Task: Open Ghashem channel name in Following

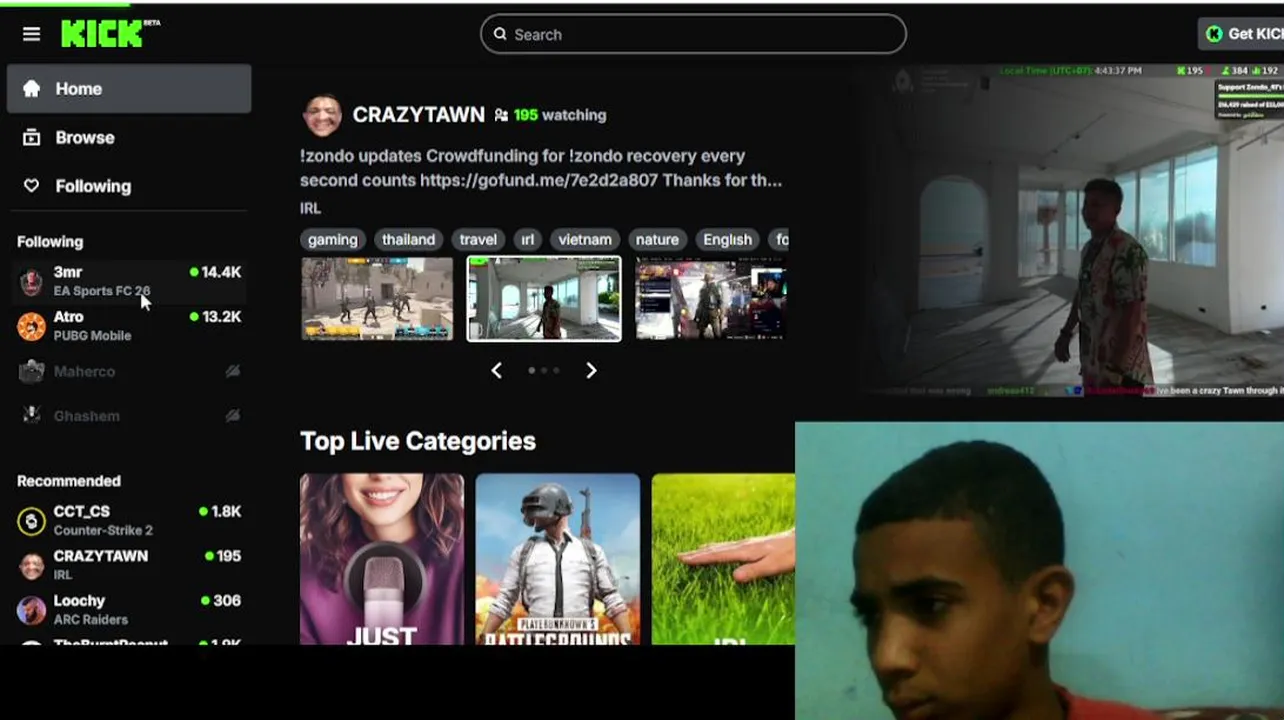Action: click(x=87, y=415)
